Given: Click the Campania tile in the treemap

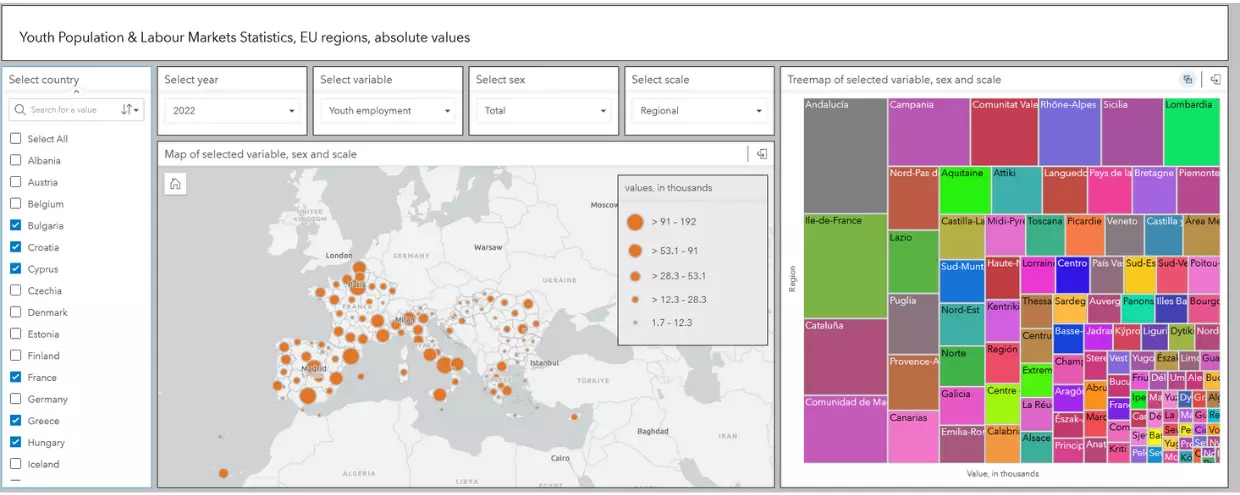Looking at the screenshot, I should coord(928,132).
